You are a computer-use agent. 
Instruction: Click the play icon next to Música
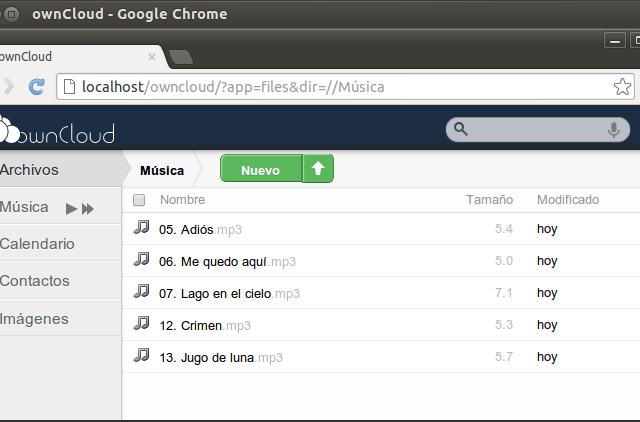(x=71, y=209)
